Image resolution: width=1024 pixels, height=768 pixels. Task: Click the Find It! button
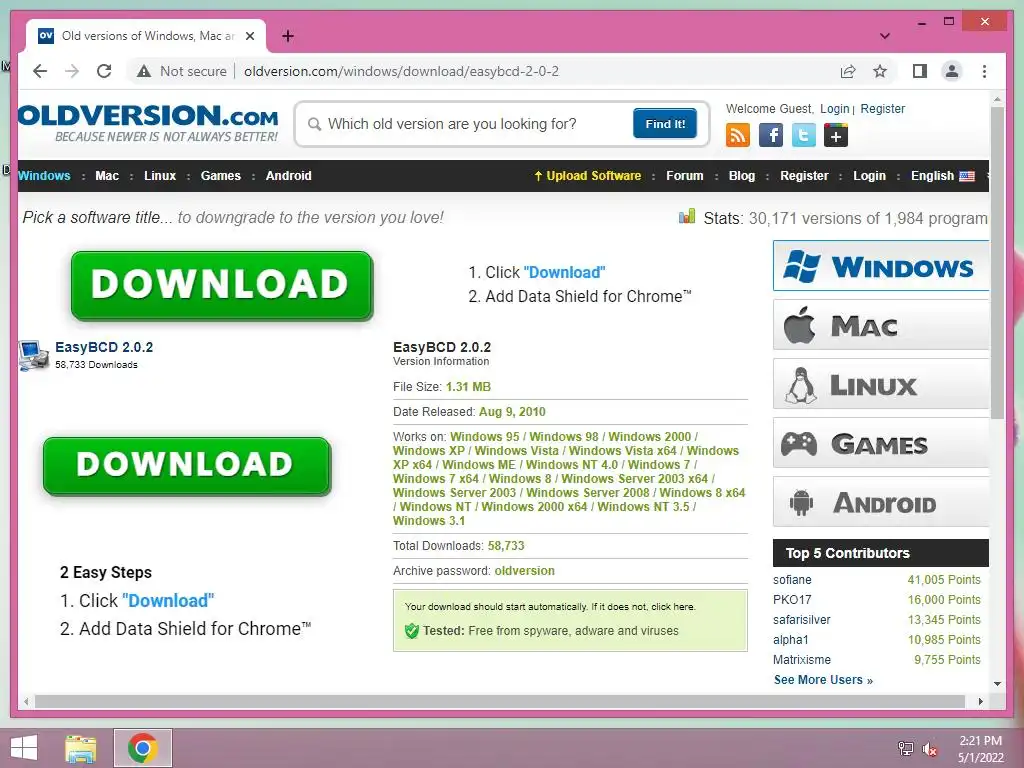click(x=665, y=123)
